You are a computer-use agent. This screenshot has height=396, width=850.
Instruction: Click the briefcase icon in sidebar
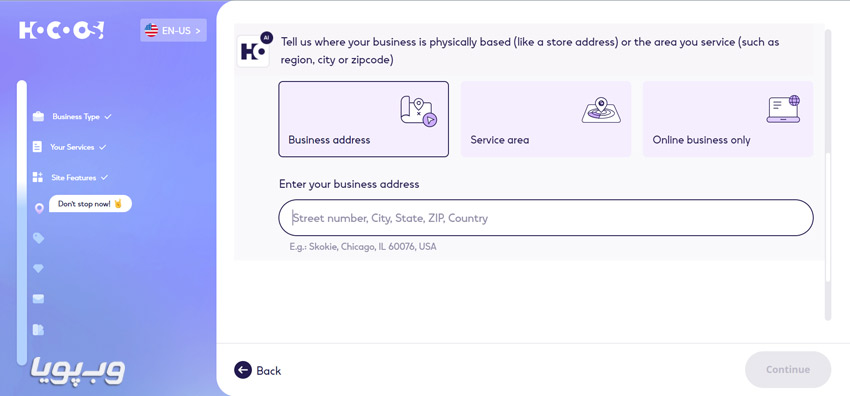38,116
